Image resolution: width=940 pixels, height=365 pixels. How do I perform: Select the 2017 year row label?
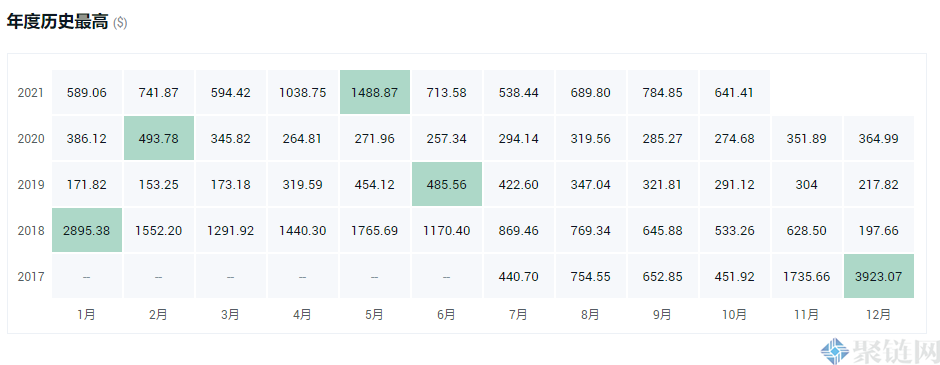click(x=31, y=277)
